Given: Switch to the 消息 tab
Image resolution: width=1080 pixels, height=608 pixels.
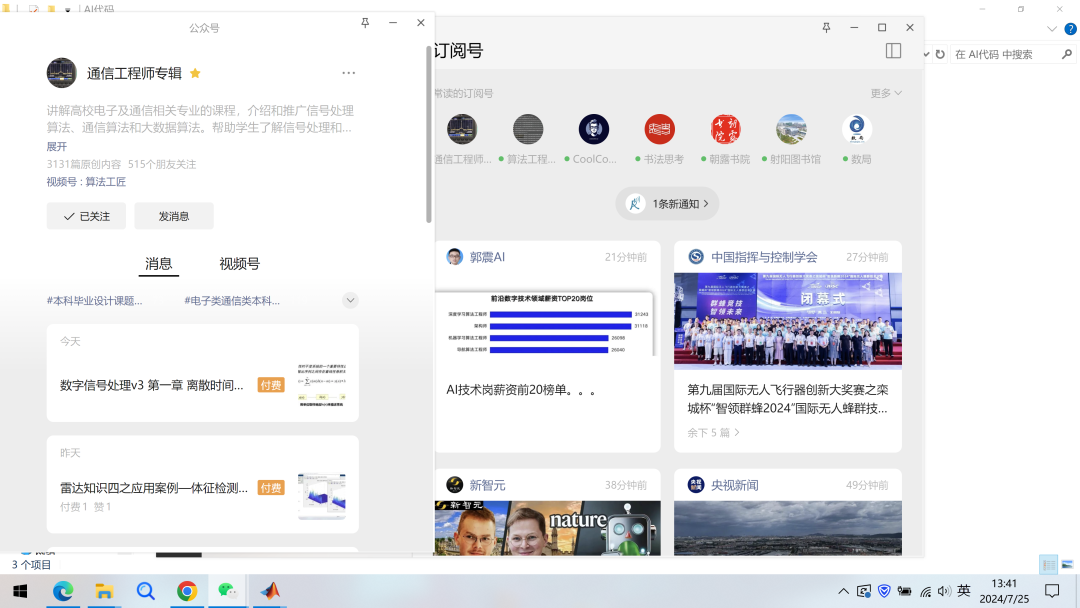Looking at the screenshot, I should tap(158, 264).
